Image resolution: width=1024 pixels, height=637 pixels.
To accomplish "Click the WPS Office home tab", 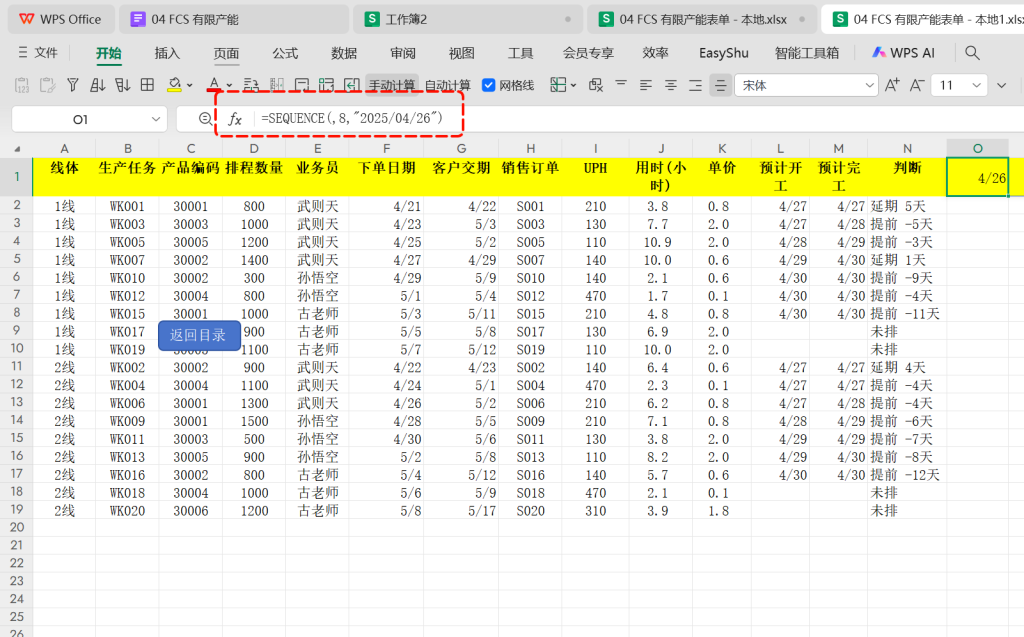I will [61, 20].
